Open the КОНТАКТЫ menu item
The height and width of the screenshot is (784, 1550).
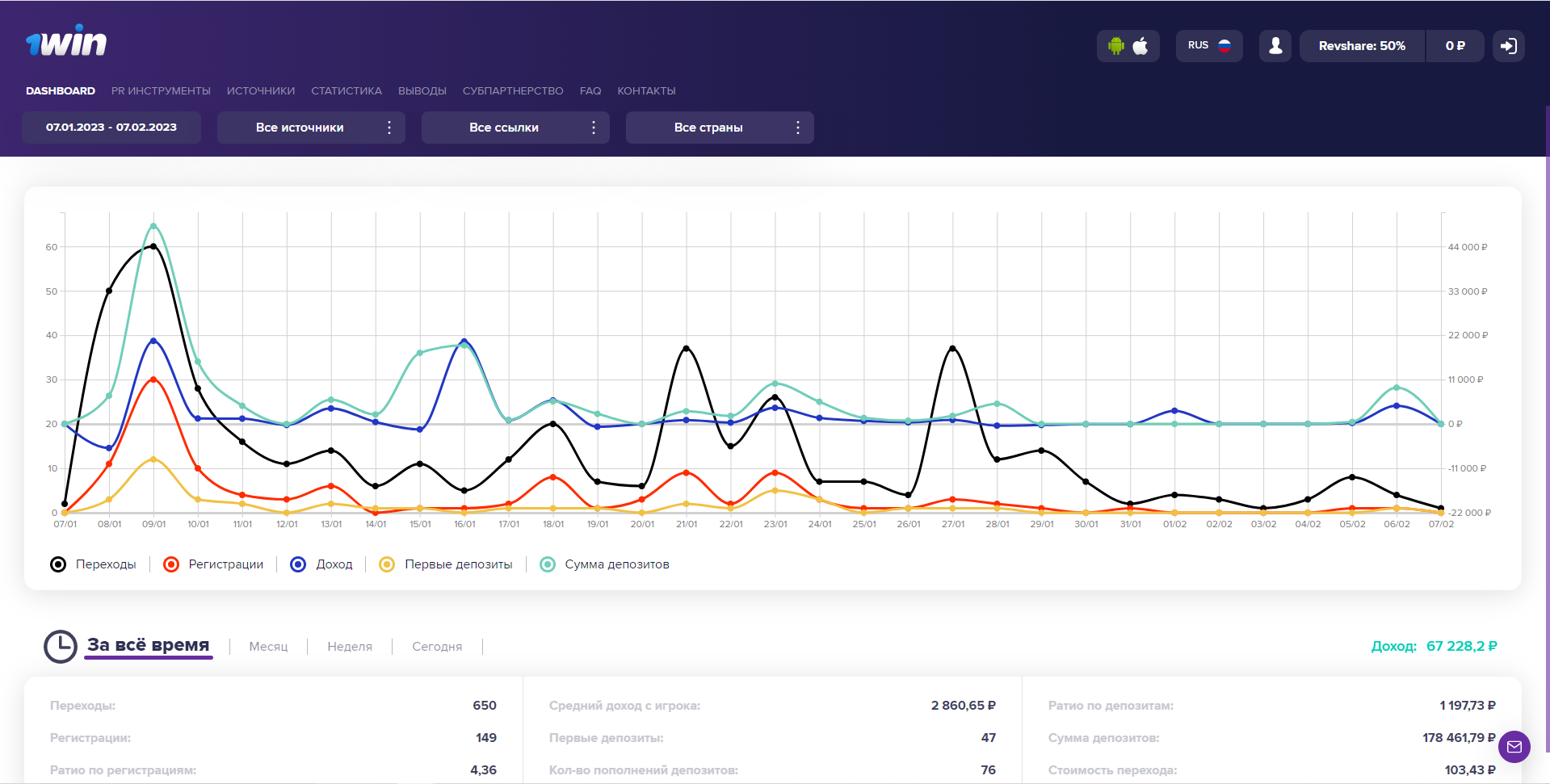point(646,91)
